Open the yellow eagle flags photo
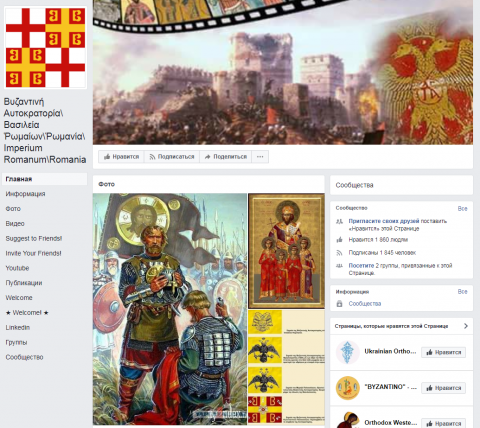Image resolution: width=480 pixels, height=428 pixels. [x=286, y=367]
